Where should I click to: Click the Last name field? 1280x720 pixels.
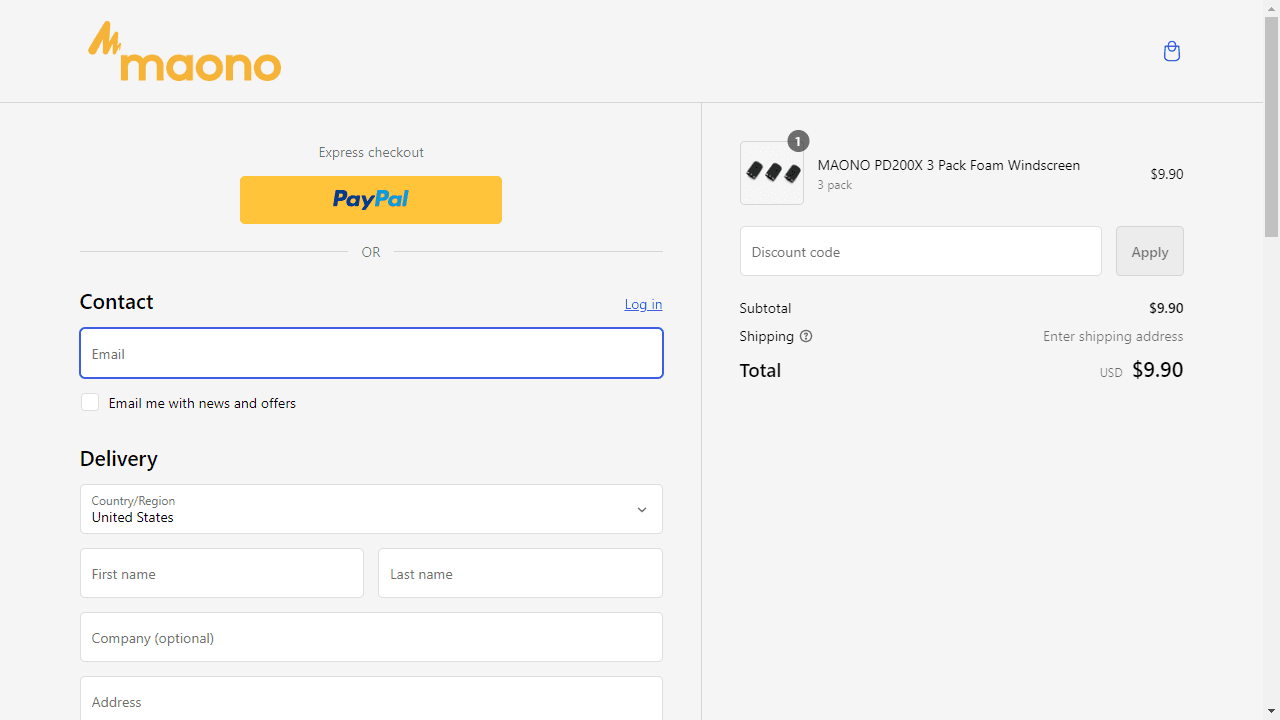click(520, 573)
